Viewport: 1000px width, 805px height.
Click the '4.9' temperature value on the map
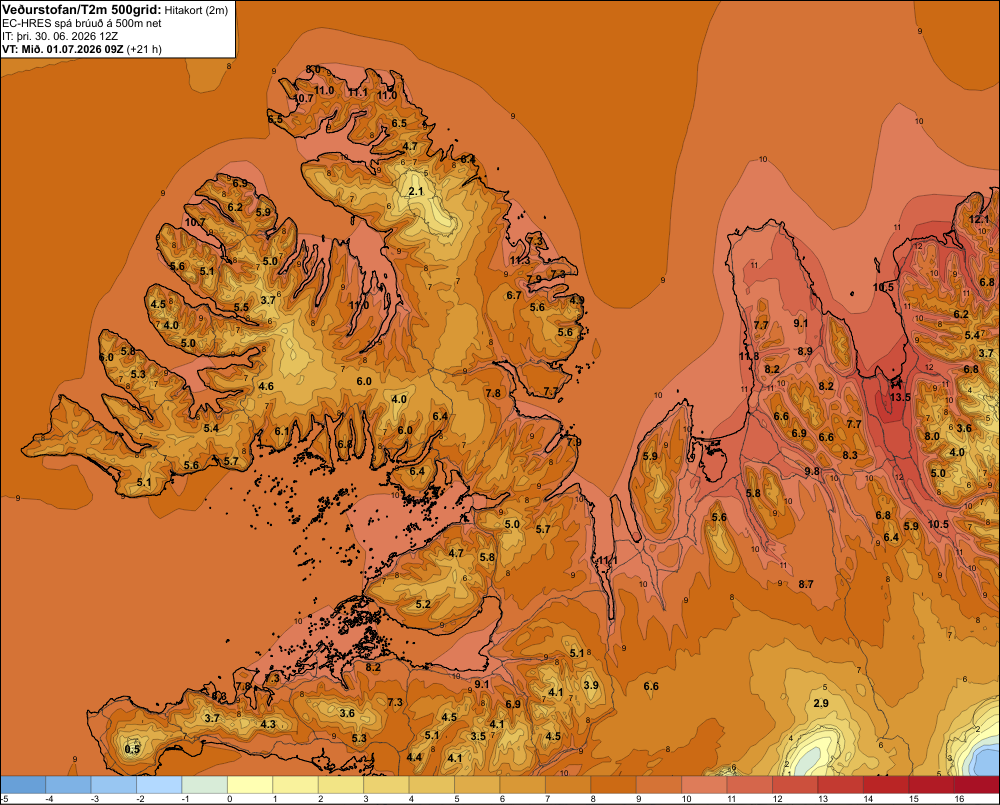577,300
